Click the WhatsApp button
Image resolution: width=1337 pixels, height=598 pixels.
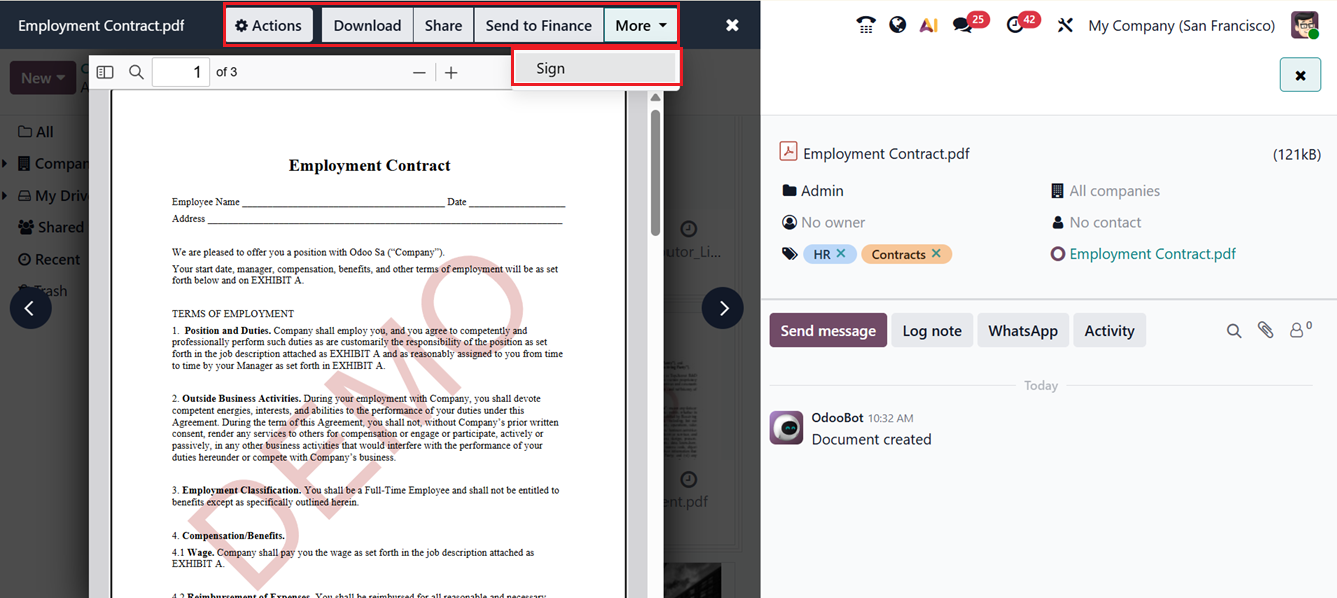[x=1023, y=331]
